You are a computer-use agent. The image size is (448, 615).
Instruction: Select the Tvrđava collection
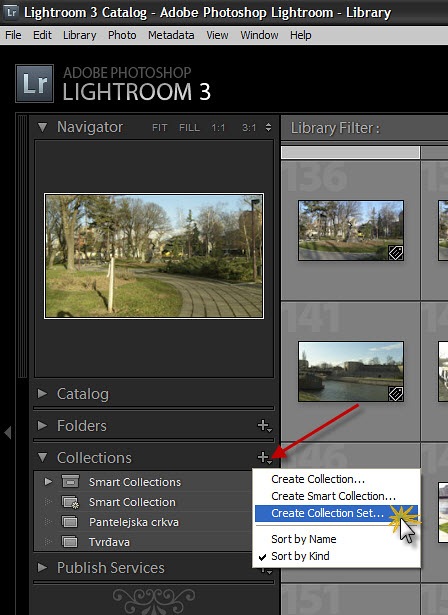pos(143,542)
